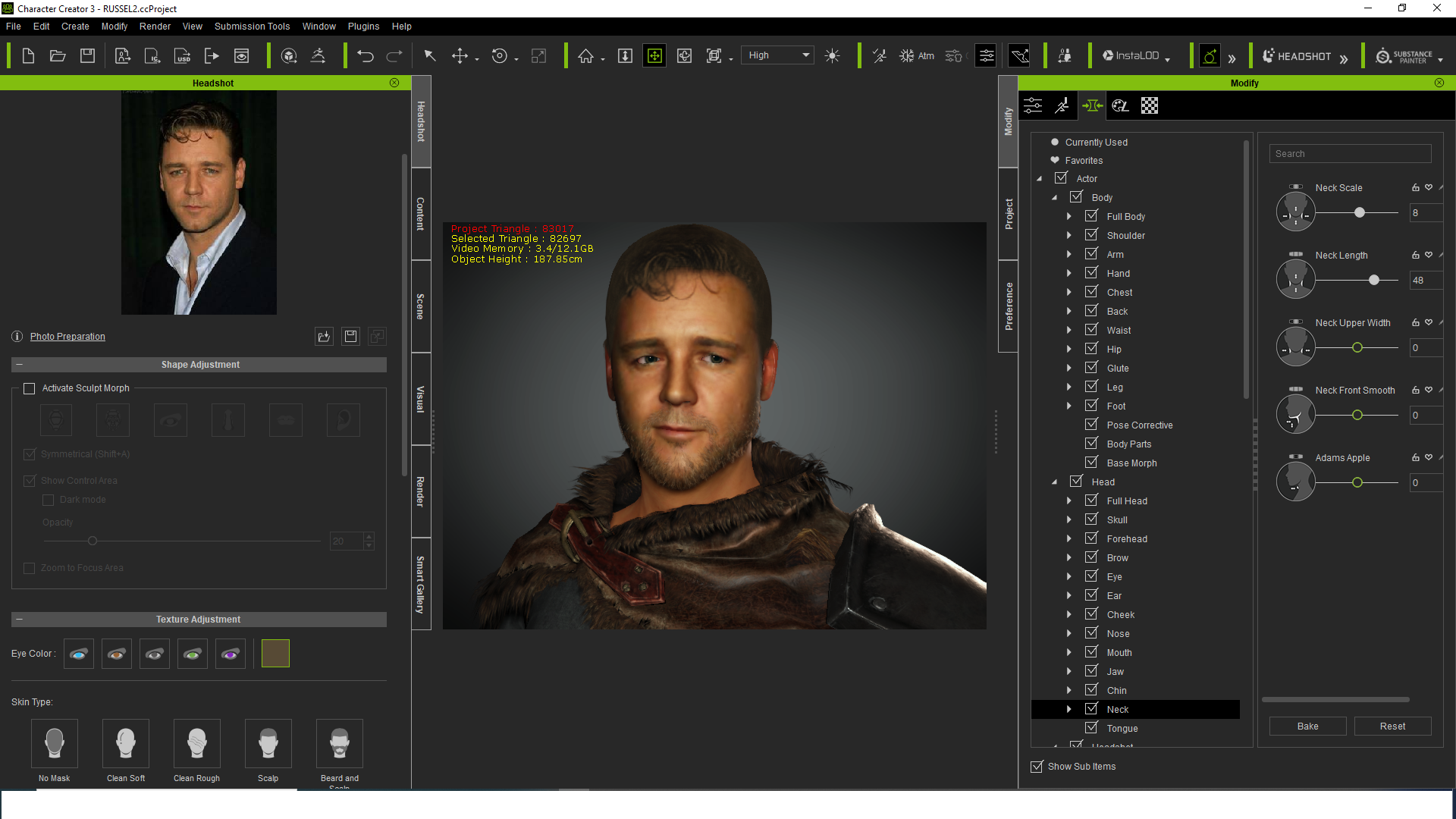Switch to the Smart Gallery tab
The image size is (1456, 819).
(x=421, y=584)
